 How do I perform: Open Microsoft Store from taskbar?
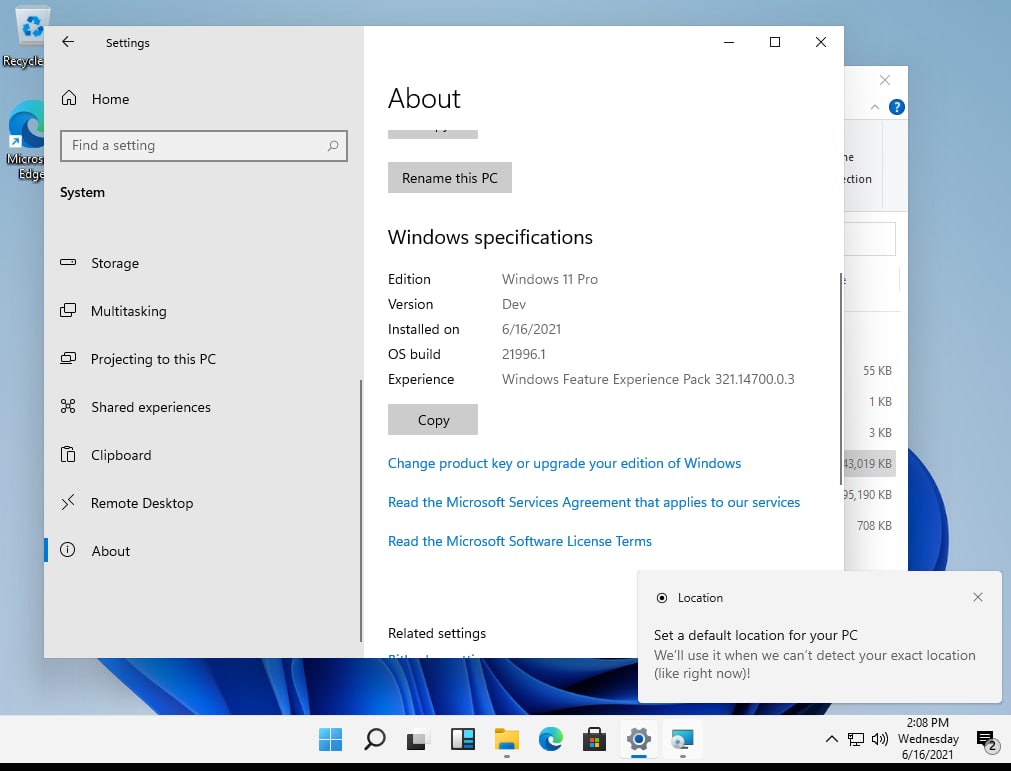pos(594,739)
